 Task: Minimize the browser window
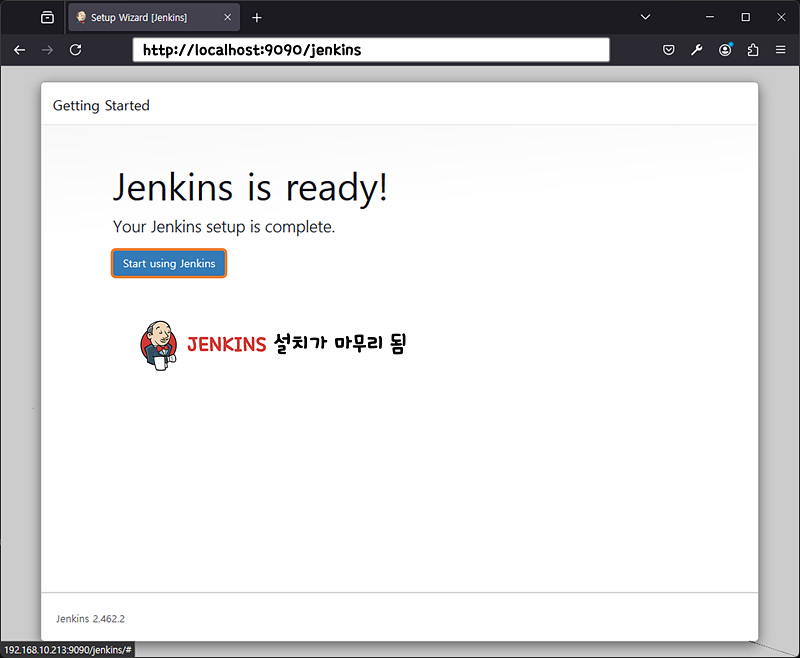710,17
